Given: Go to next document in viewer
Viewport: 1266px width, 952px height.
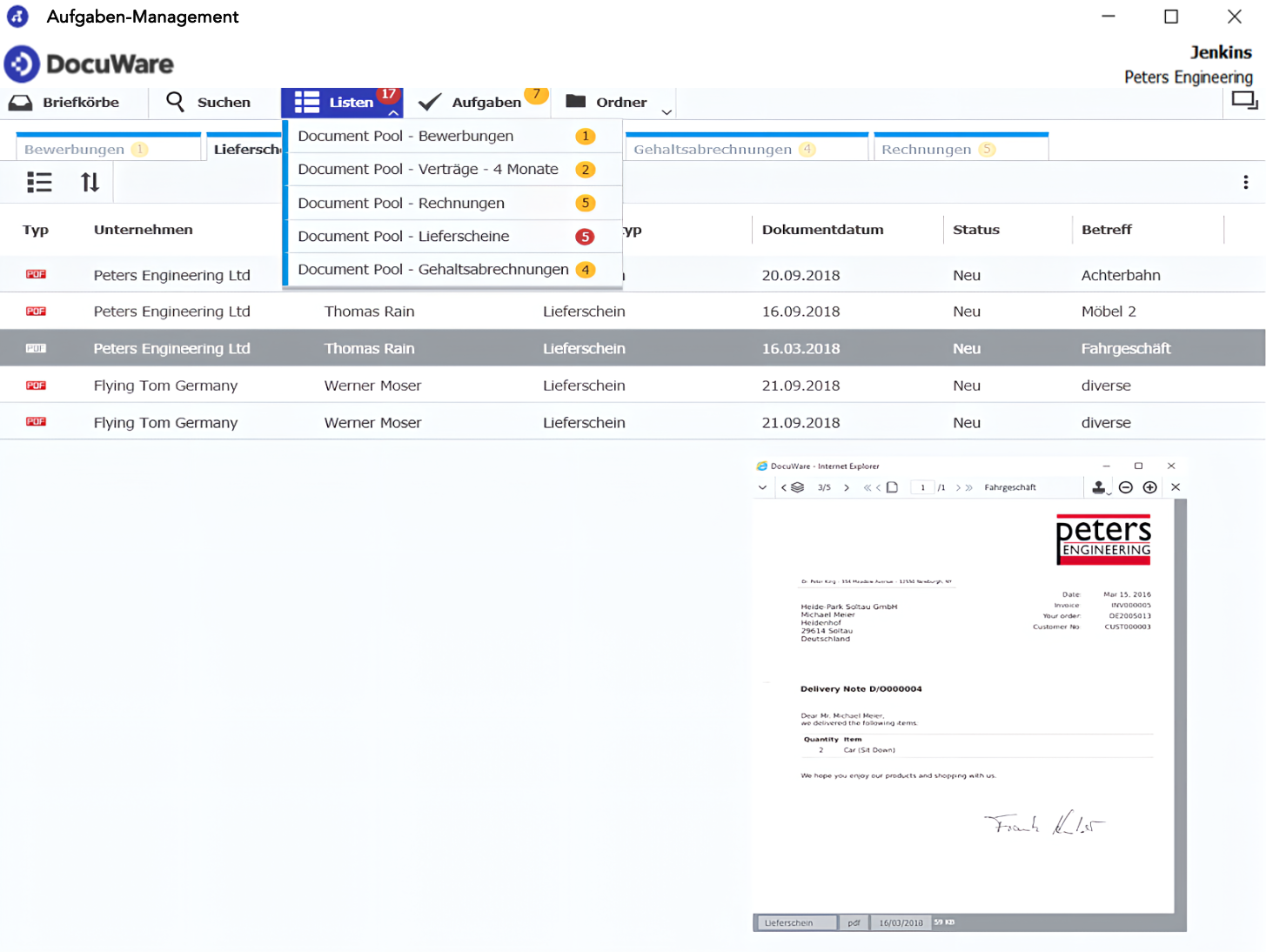Looking at the screenshot, I should click(x=847, y=487).
